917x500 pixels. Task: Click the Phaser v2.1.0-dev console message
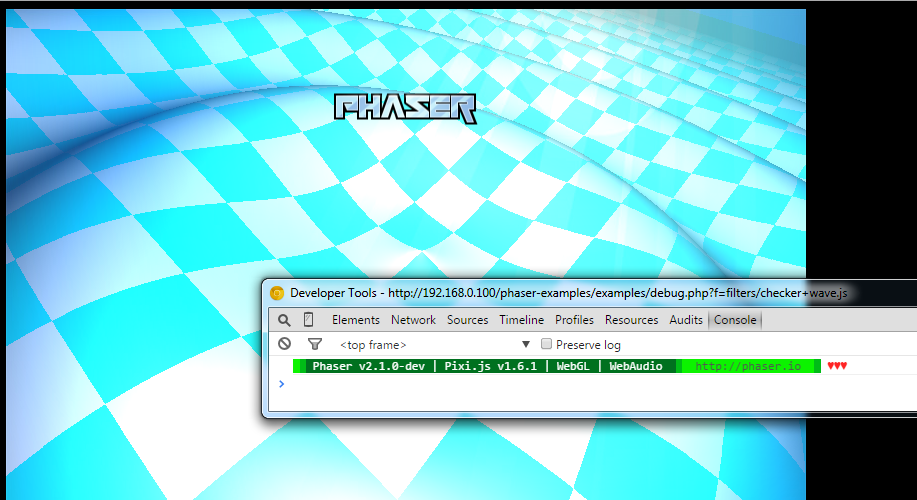(x=487, y=366)
